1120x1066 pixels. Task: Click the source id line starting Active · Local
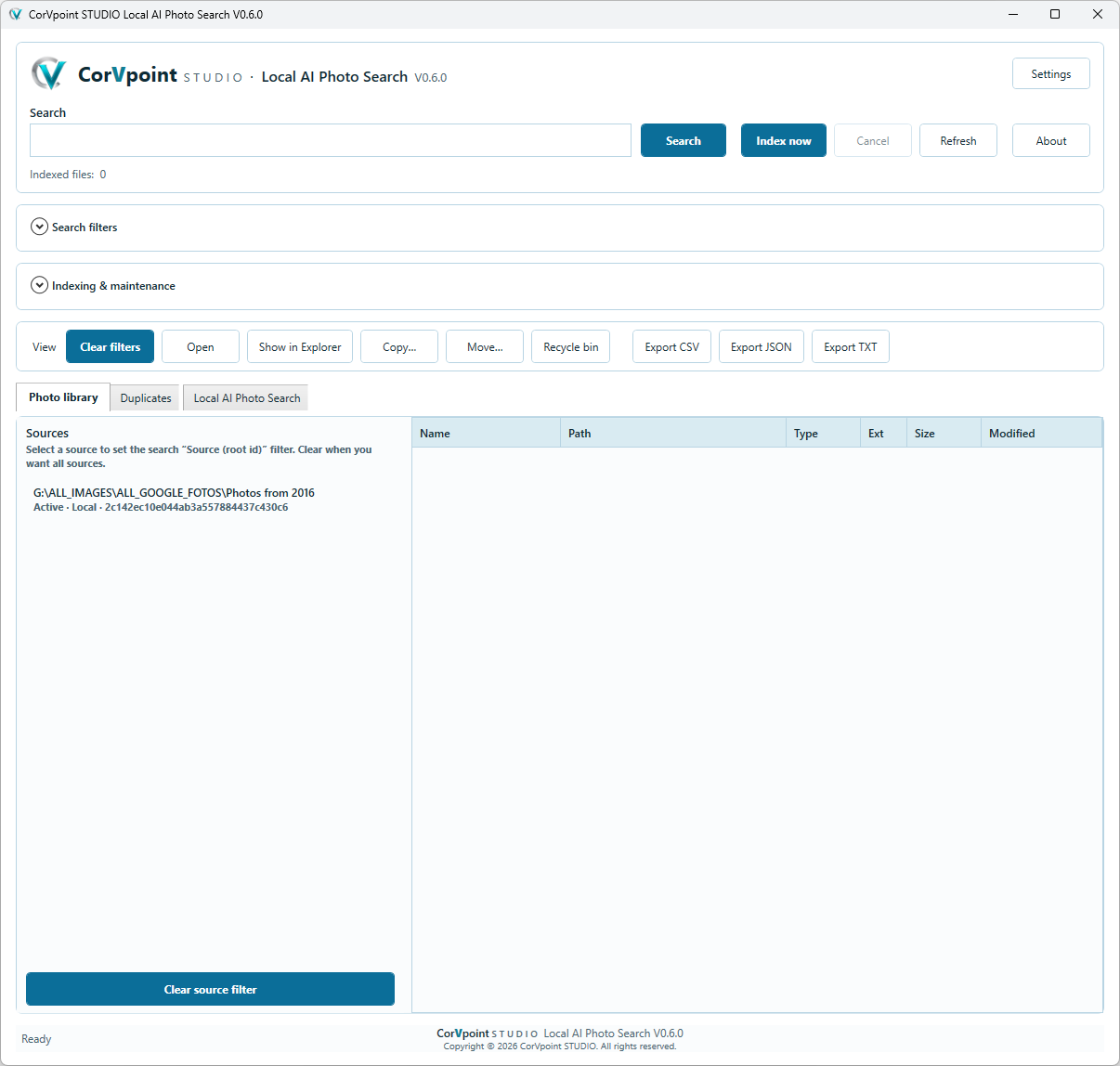coord(161,507)
